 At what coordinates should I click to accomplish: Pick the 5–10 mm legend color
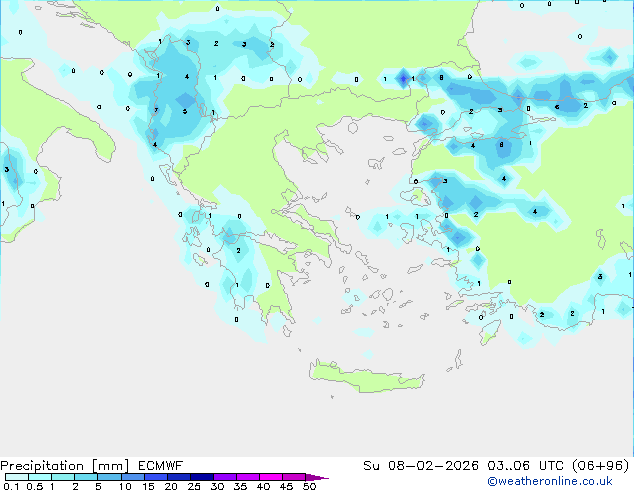coord(109,477)
